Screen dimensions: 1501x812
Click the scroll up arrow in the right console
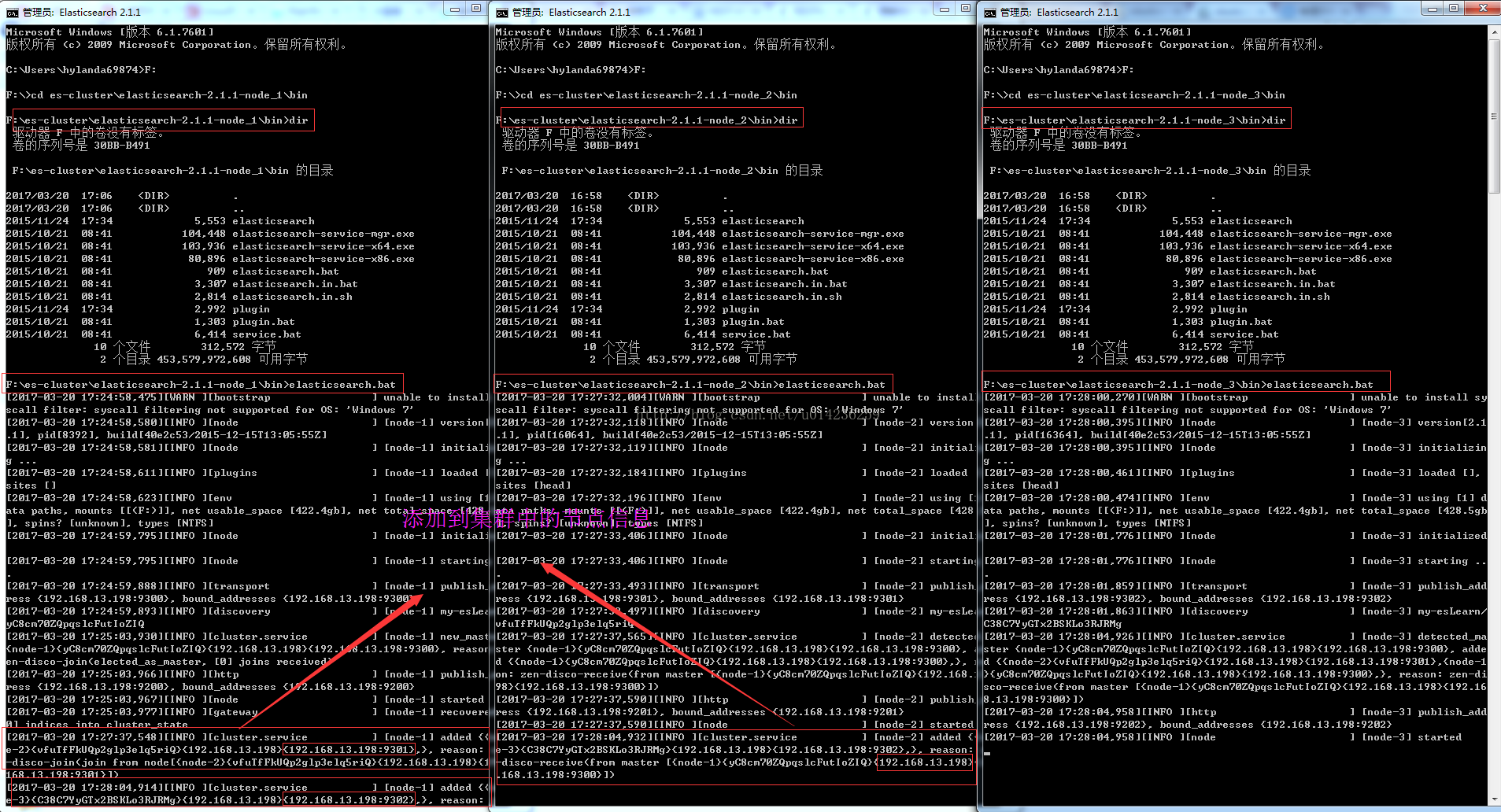1494,31
